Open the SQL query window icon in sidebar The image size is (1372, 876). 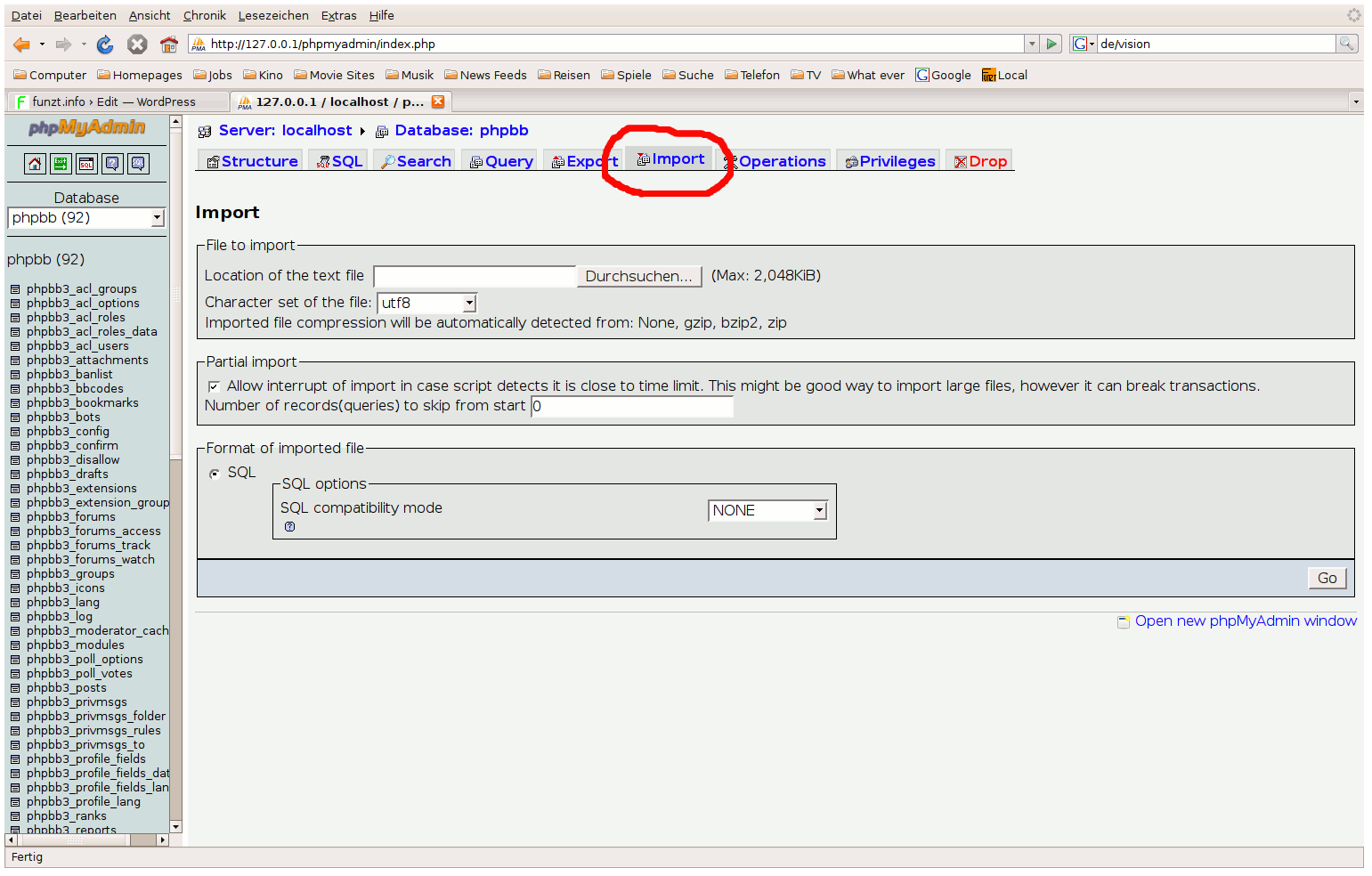click(x=86, y=164)
